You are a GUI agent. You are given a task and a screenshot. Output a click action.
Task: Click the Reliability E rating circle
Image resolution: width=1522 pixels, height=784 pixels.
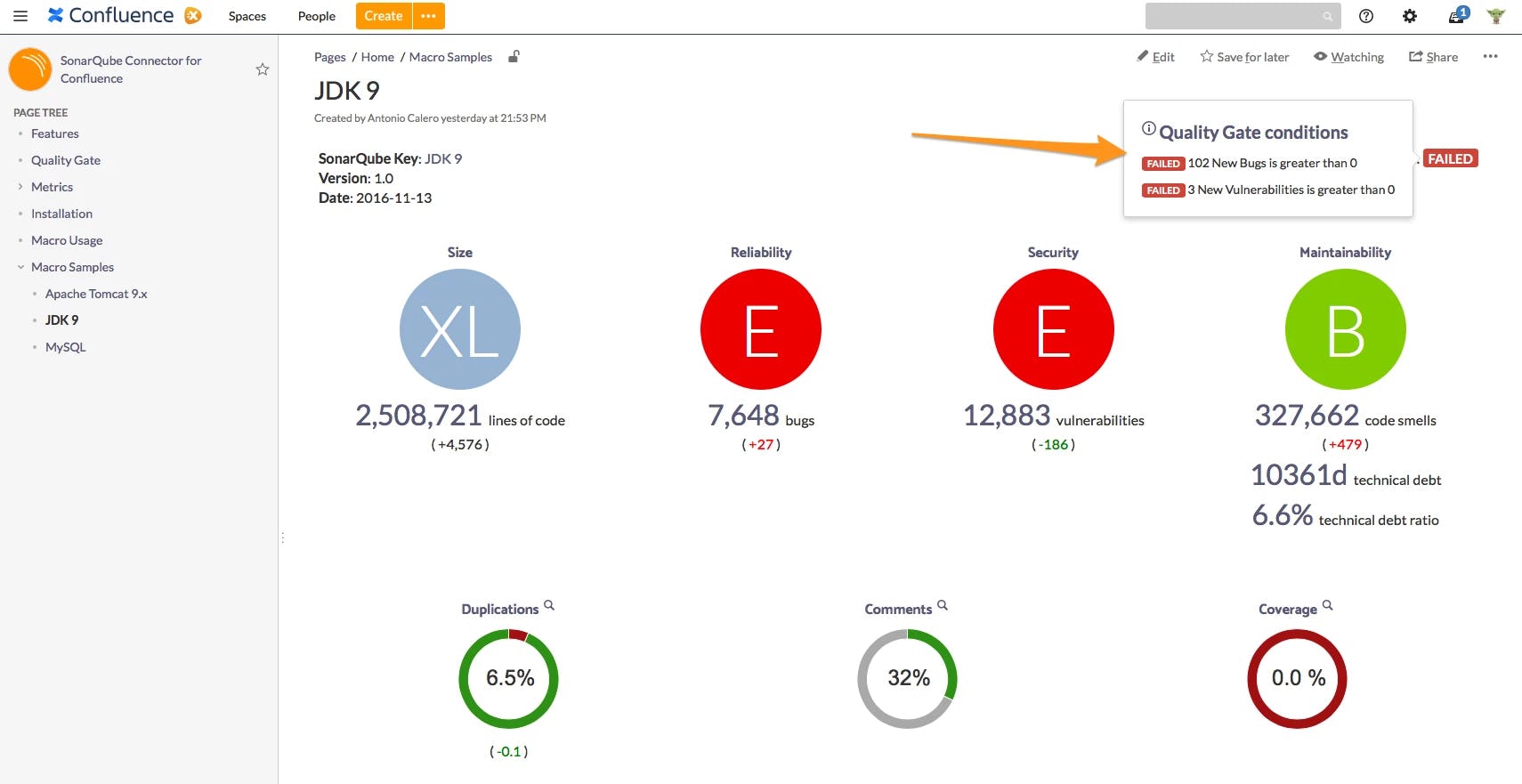tap(761, 329)
